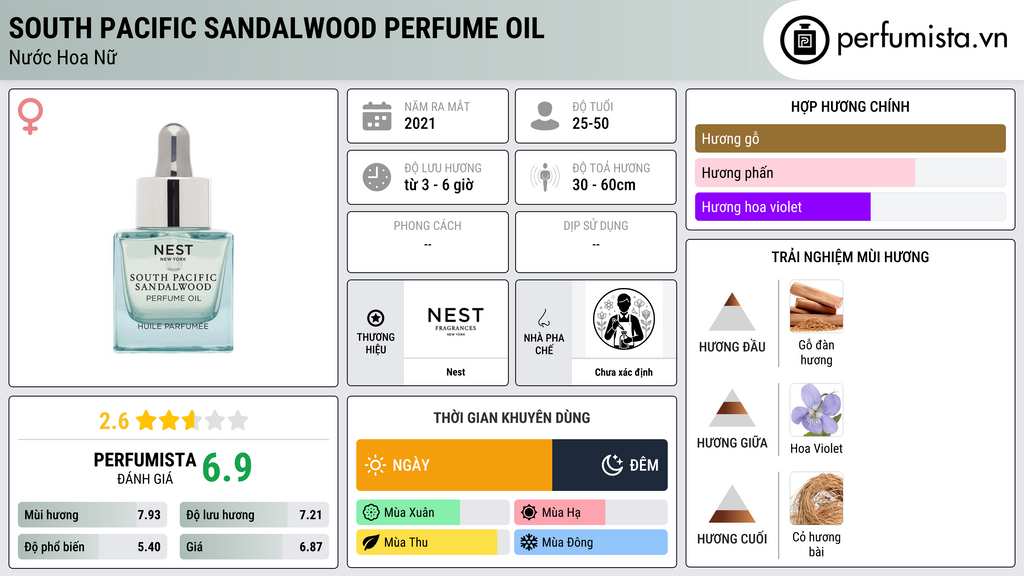Click the Dịp sử dụng card
1024x576 pixels.
(x=596, y=242)
